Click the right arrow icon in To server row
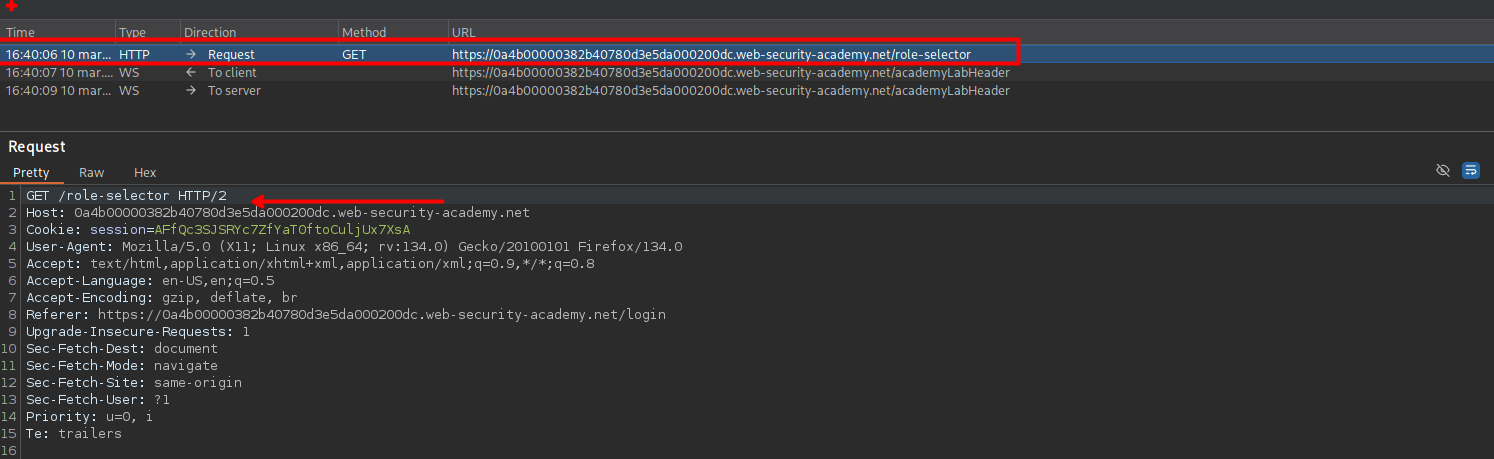Image resolution: width=1494 pixels, height=459 pixels. coord(191,91)
